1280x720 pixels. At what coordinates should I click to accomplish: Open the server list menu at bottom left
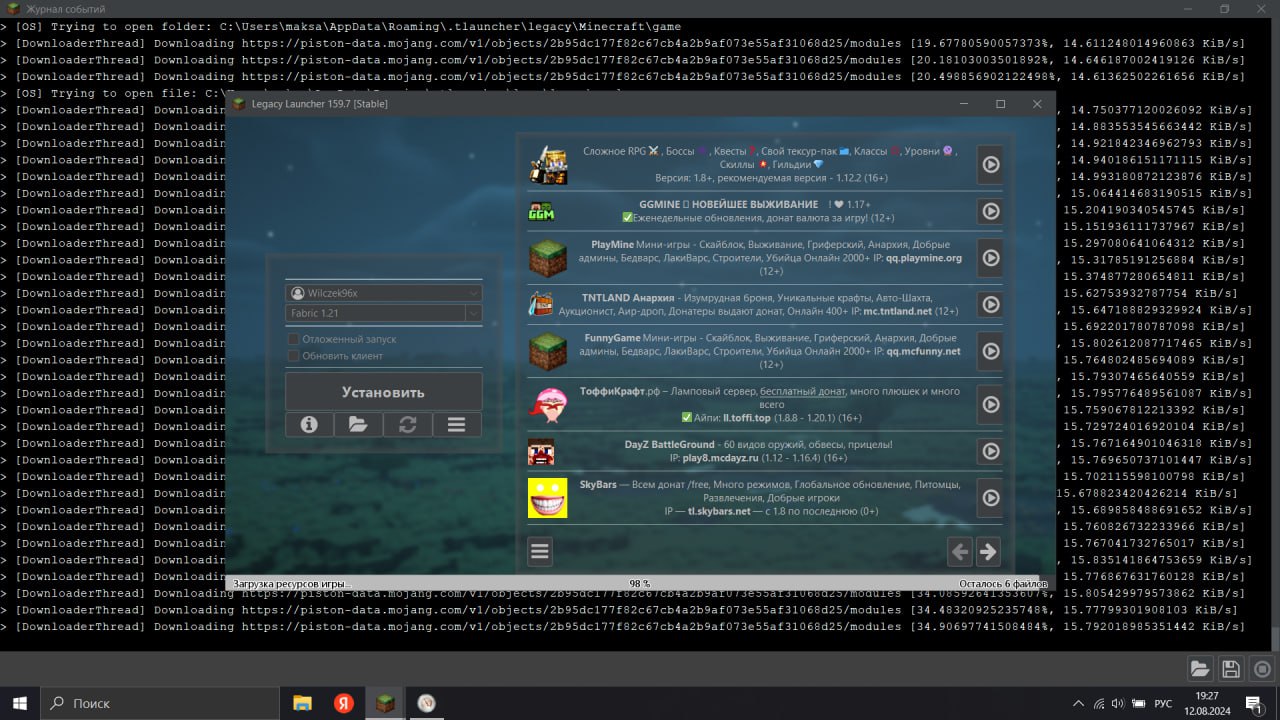click(x=540, y=551)
